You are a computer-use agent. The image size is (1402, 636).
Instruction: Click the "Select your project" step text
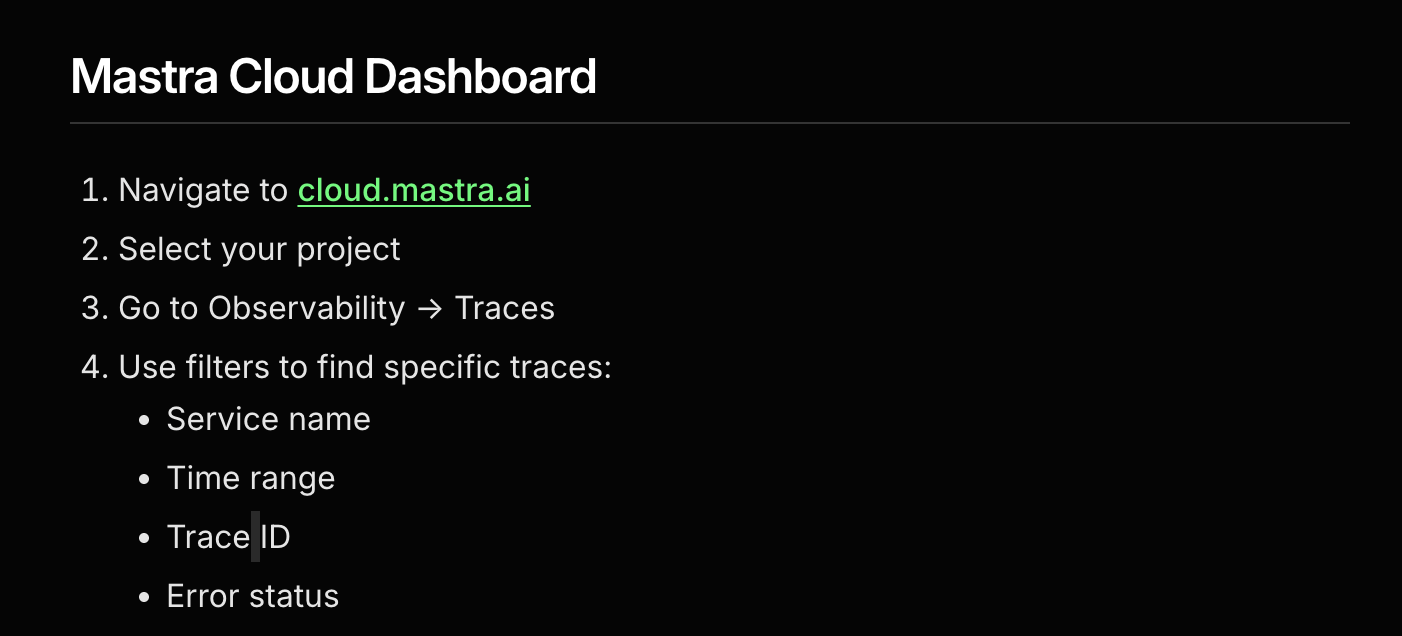[259, 249]
